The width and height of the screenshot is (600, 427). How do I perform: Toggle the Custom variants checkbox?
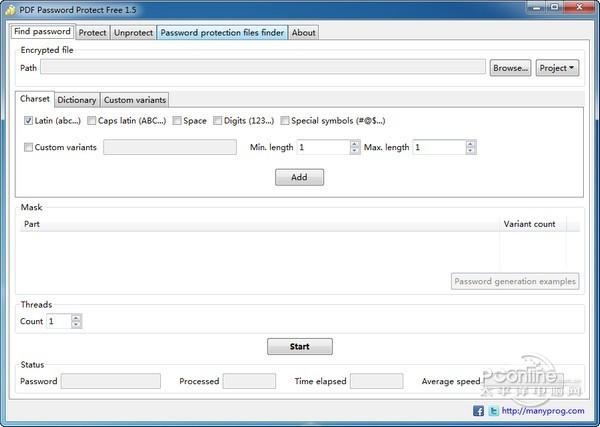(28, 147)
